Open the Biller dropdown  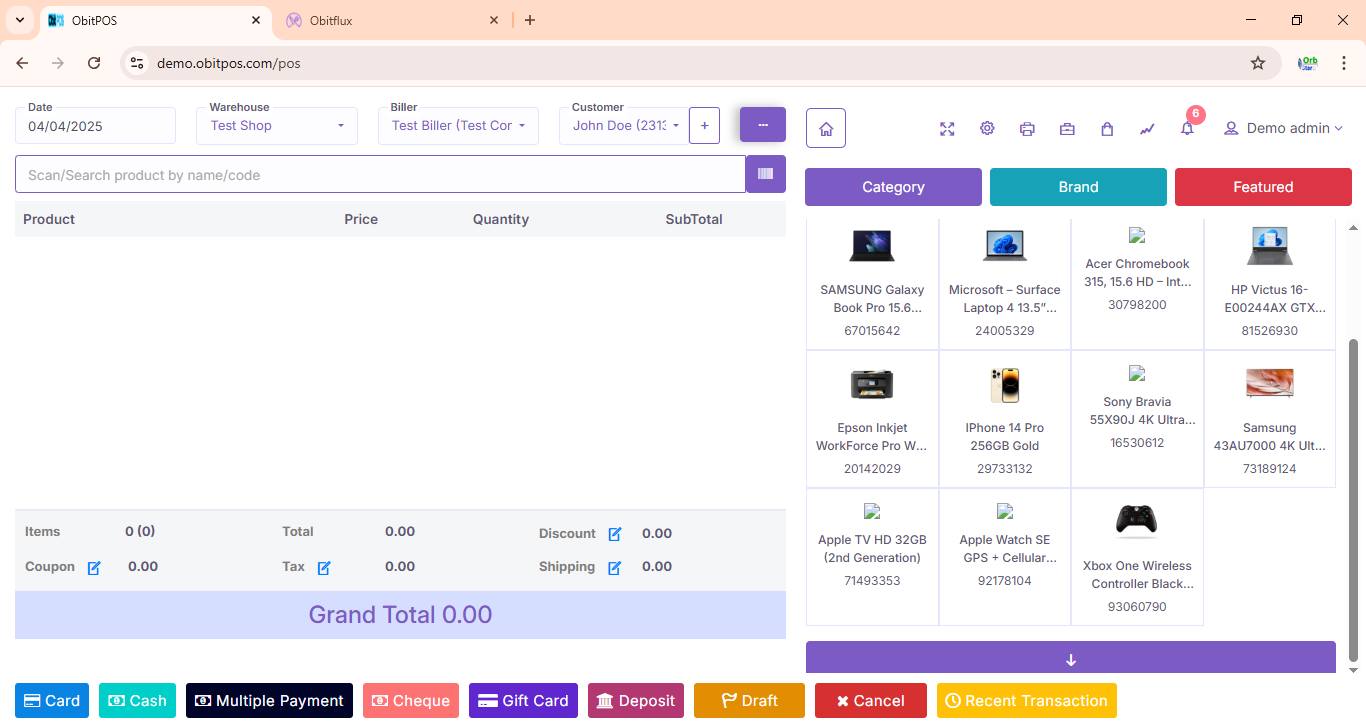pos(458,126)
